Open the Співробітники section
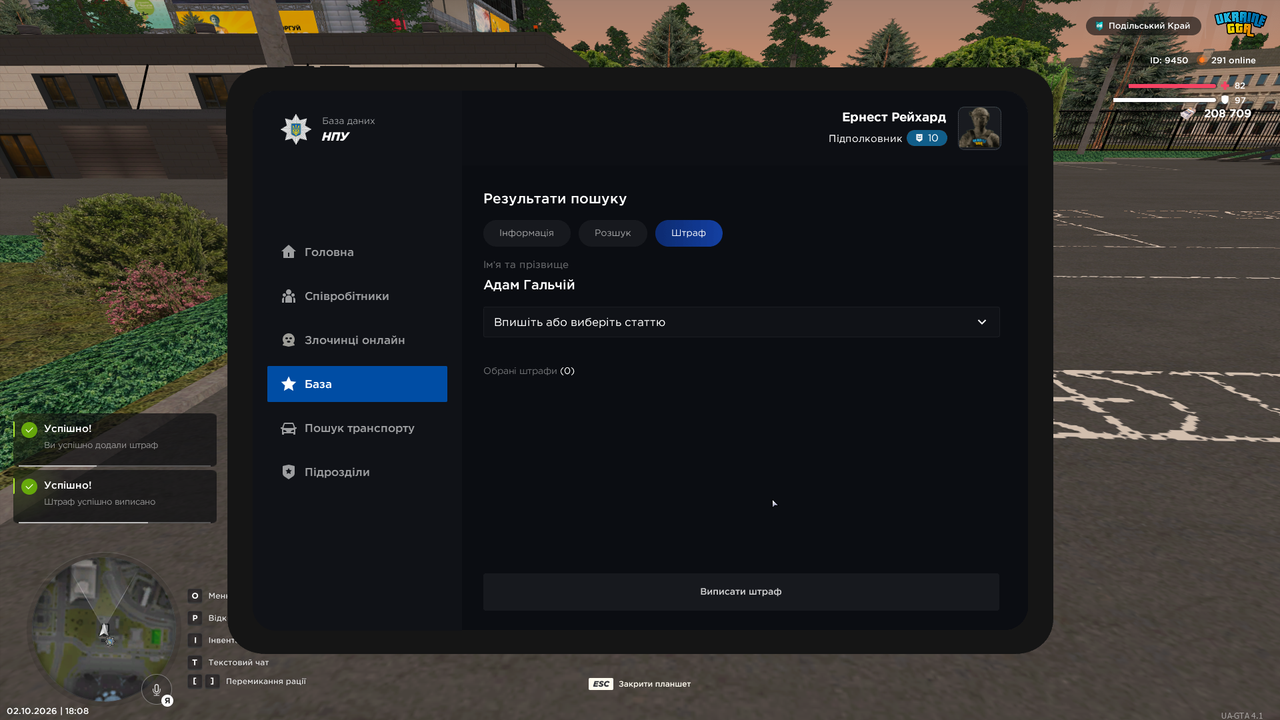 357,296
